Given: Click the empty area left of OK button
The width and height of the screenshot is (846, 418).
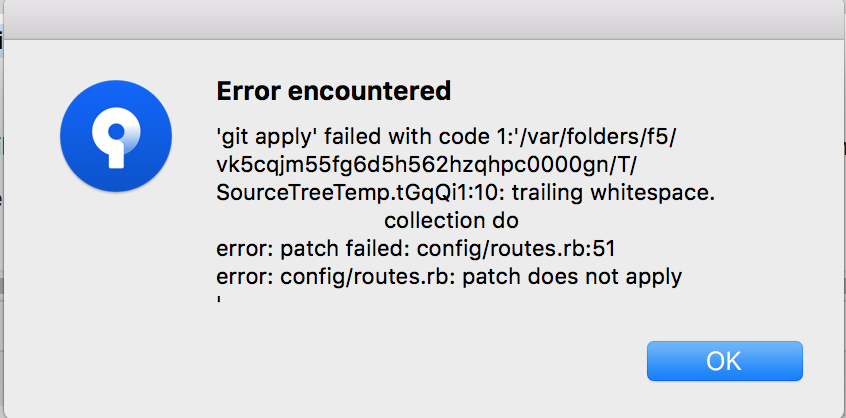Looking at the screenshot, I should 432,361.
